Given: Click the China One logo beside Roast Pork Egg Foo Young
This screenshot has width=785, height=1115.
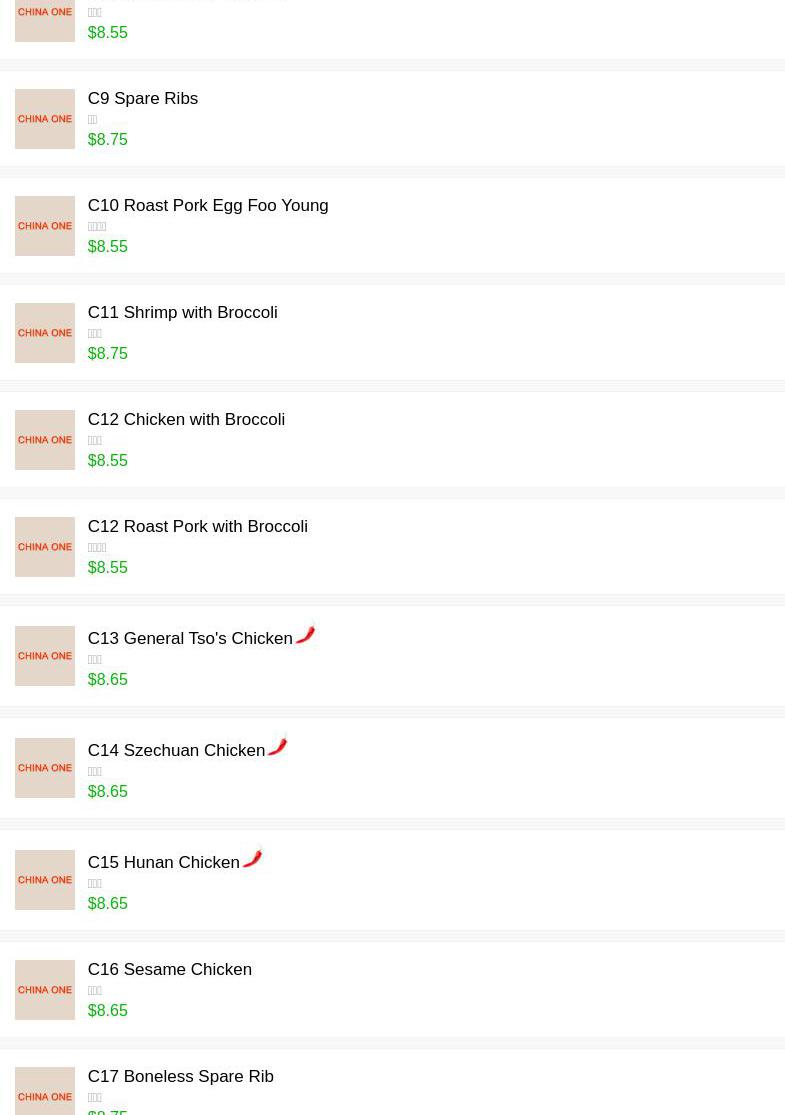Looking at the screenshot, I should 45,226.
